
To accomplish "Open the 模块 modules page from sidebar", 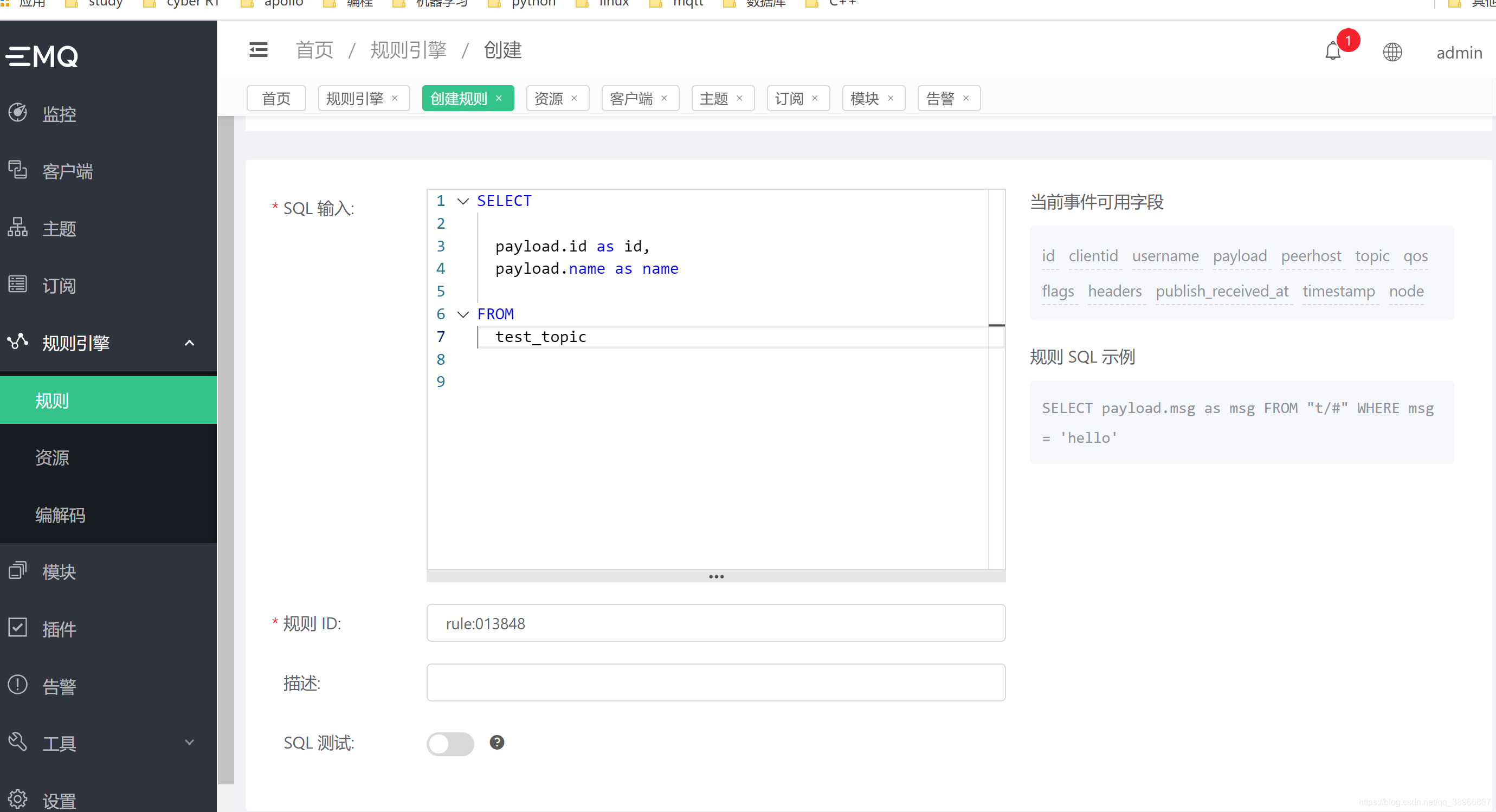I will (59, 571).
